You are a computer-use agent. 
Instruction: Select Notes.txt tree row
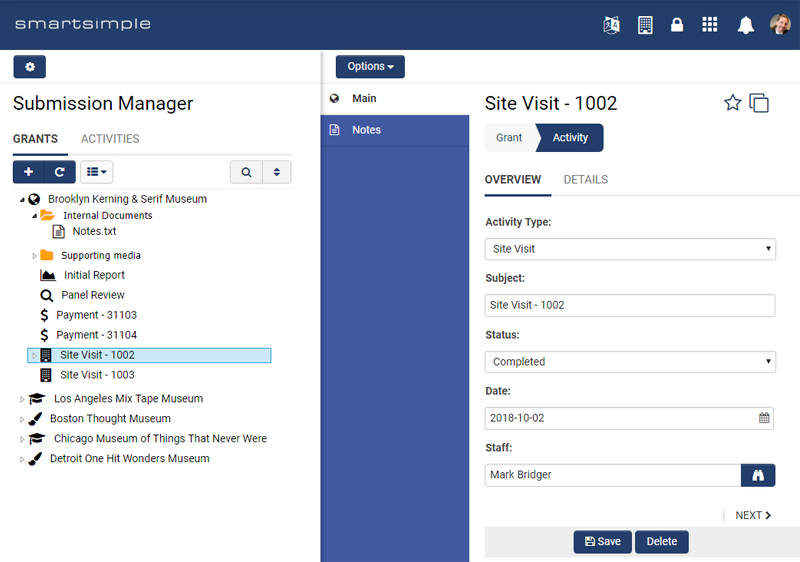(94, 232)
